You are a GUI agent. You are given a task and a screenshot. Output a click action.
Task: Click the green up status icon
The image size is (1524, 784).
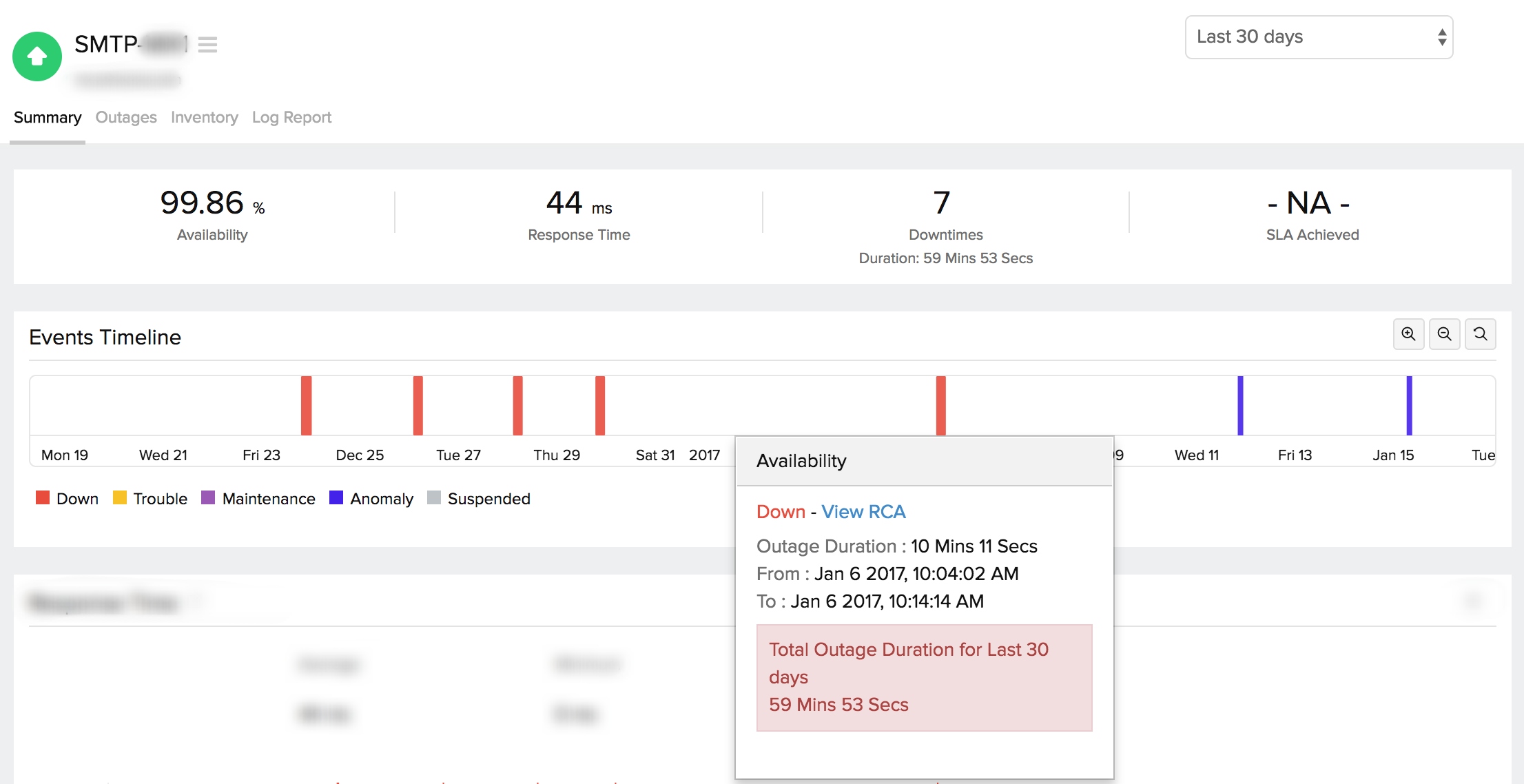(x=37, y=56)
